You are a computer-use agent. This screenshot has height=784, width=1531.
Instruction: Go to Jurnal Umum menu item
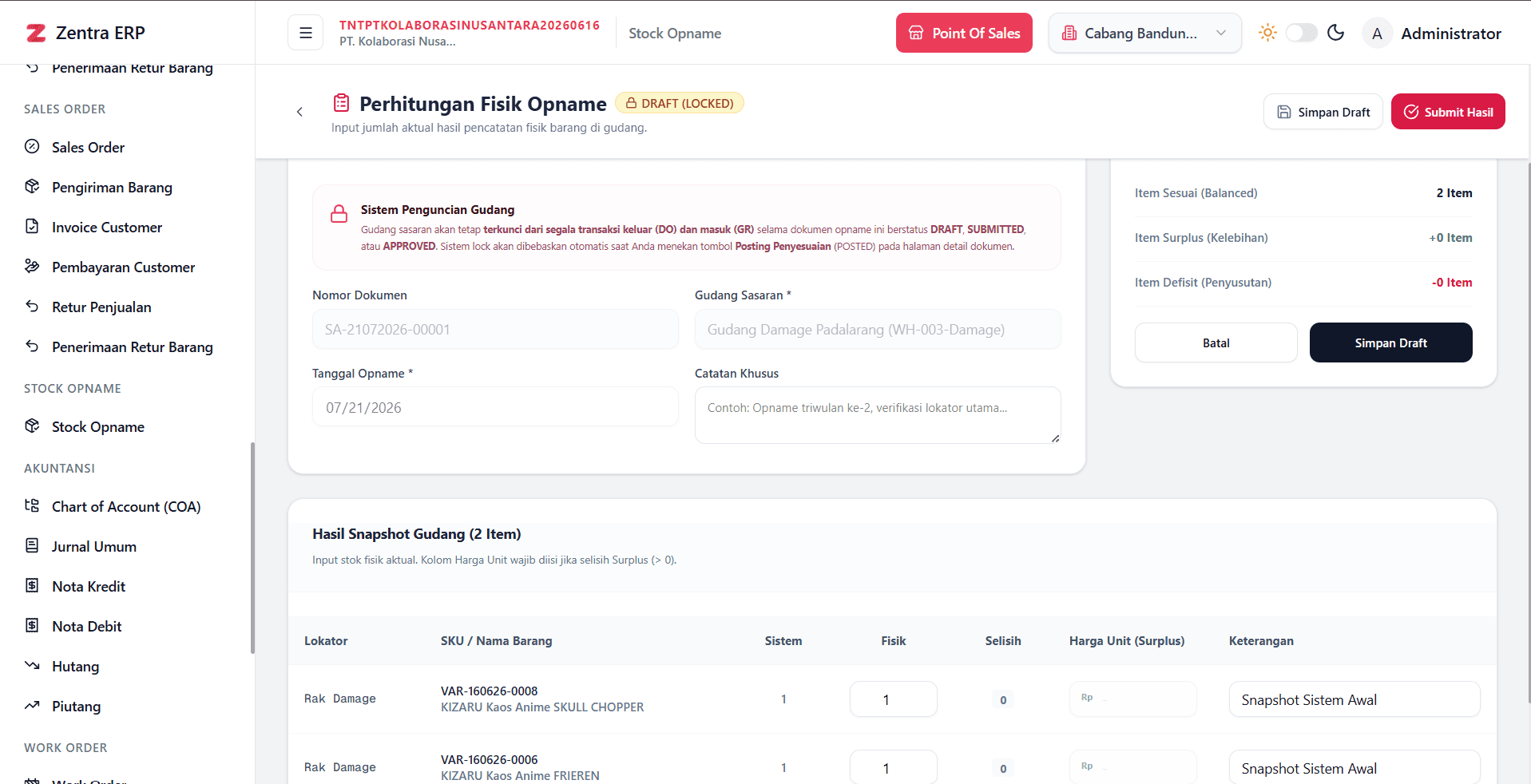tap(94, 547)
